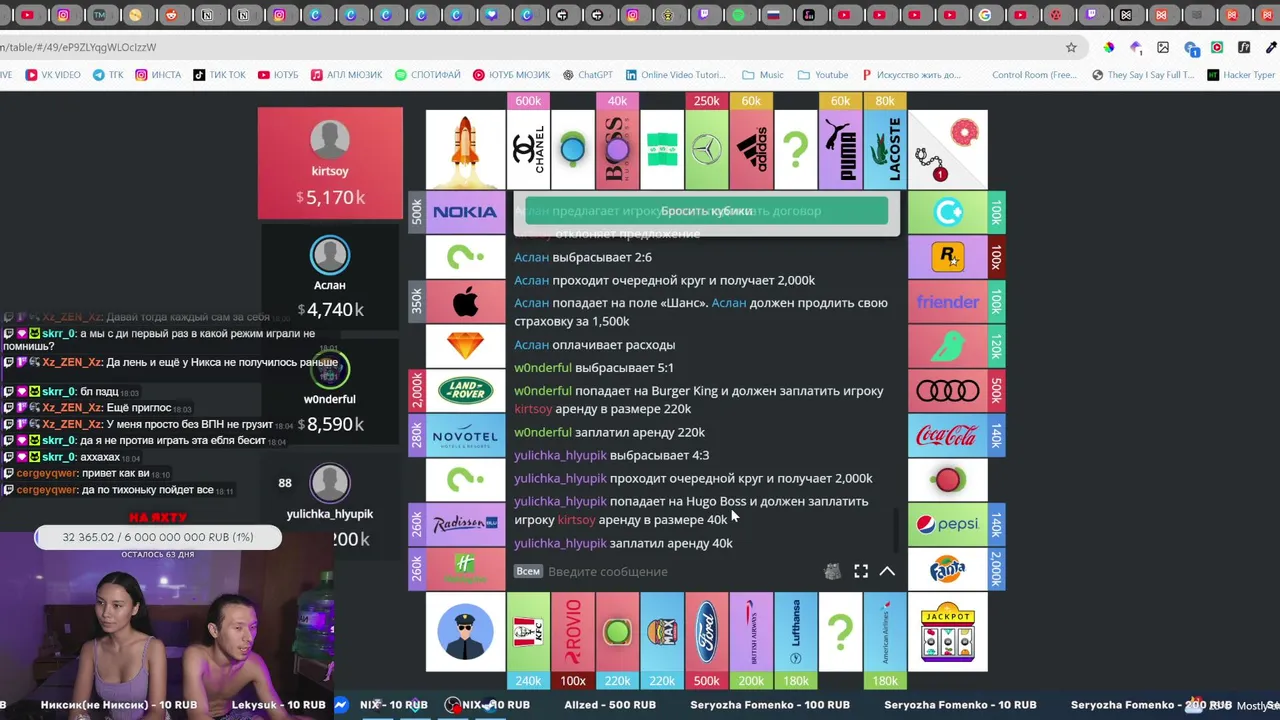This screenshot has height=720, width=1280.
Task: Select the KFC property cell
Action: tap(528, 632)
